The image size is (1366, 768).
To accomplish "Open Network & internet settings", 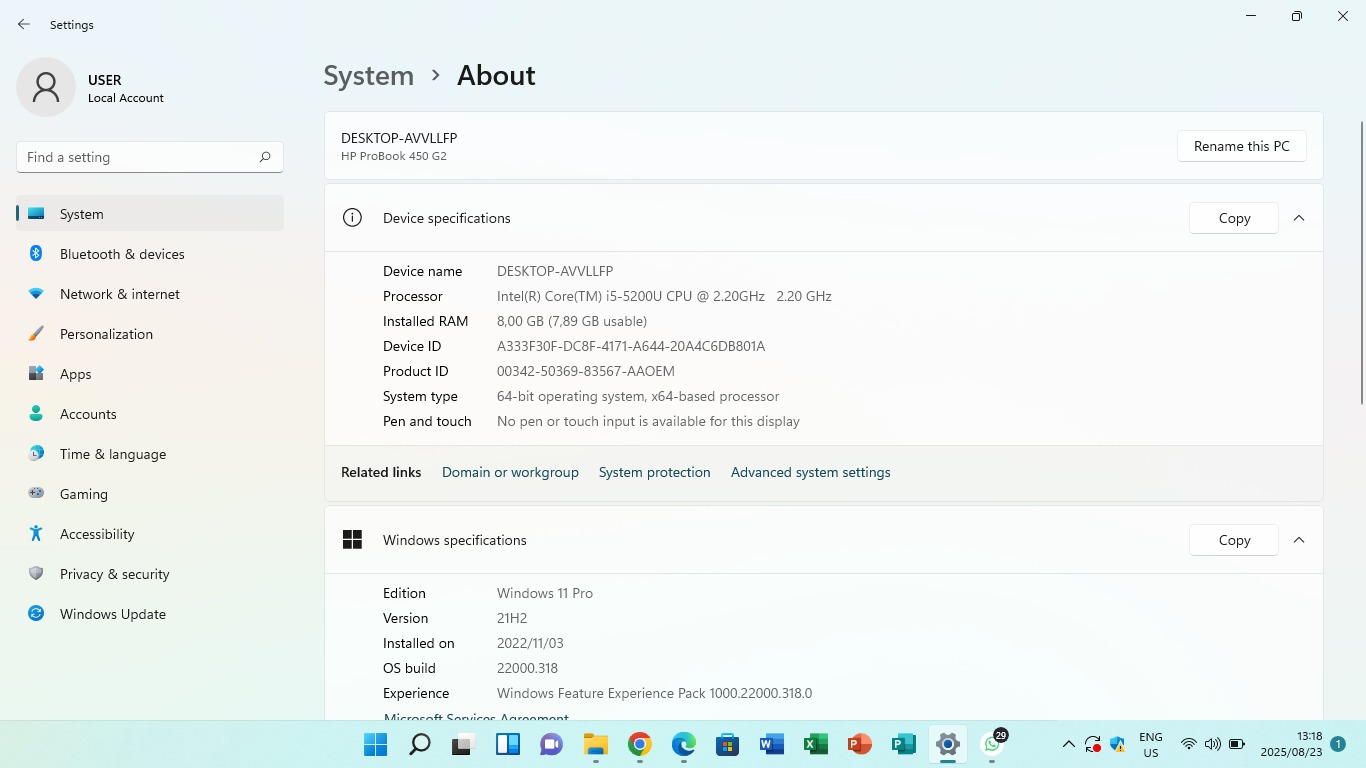I will [119, 294].
